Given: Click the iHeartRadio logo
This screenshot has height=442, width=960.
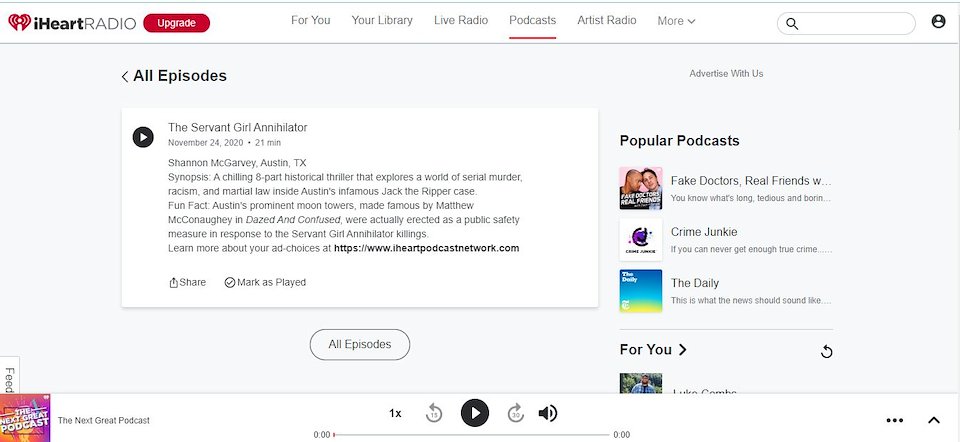Looking at the screenshot, I should tap(70, 22).
